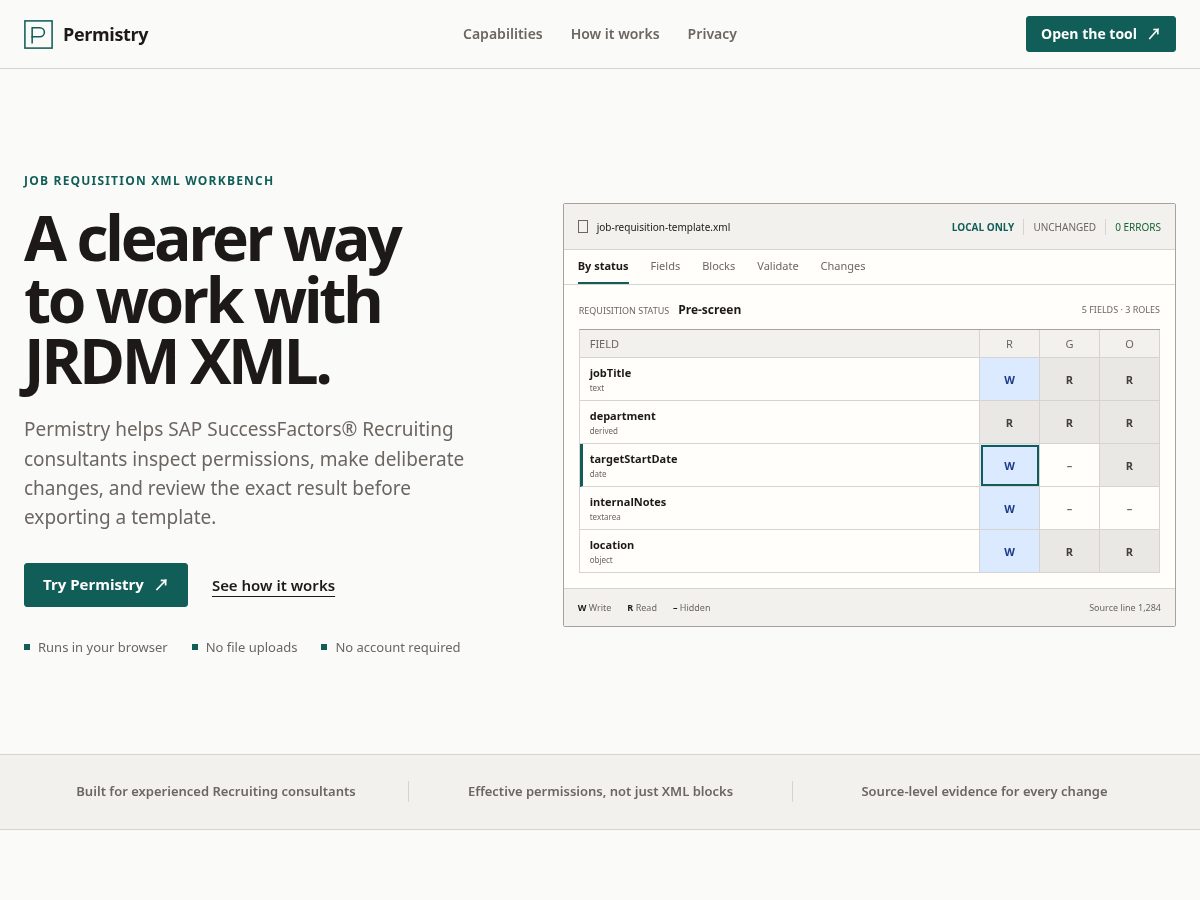
Task: Click department R cell in O column
Action: 1129,422
